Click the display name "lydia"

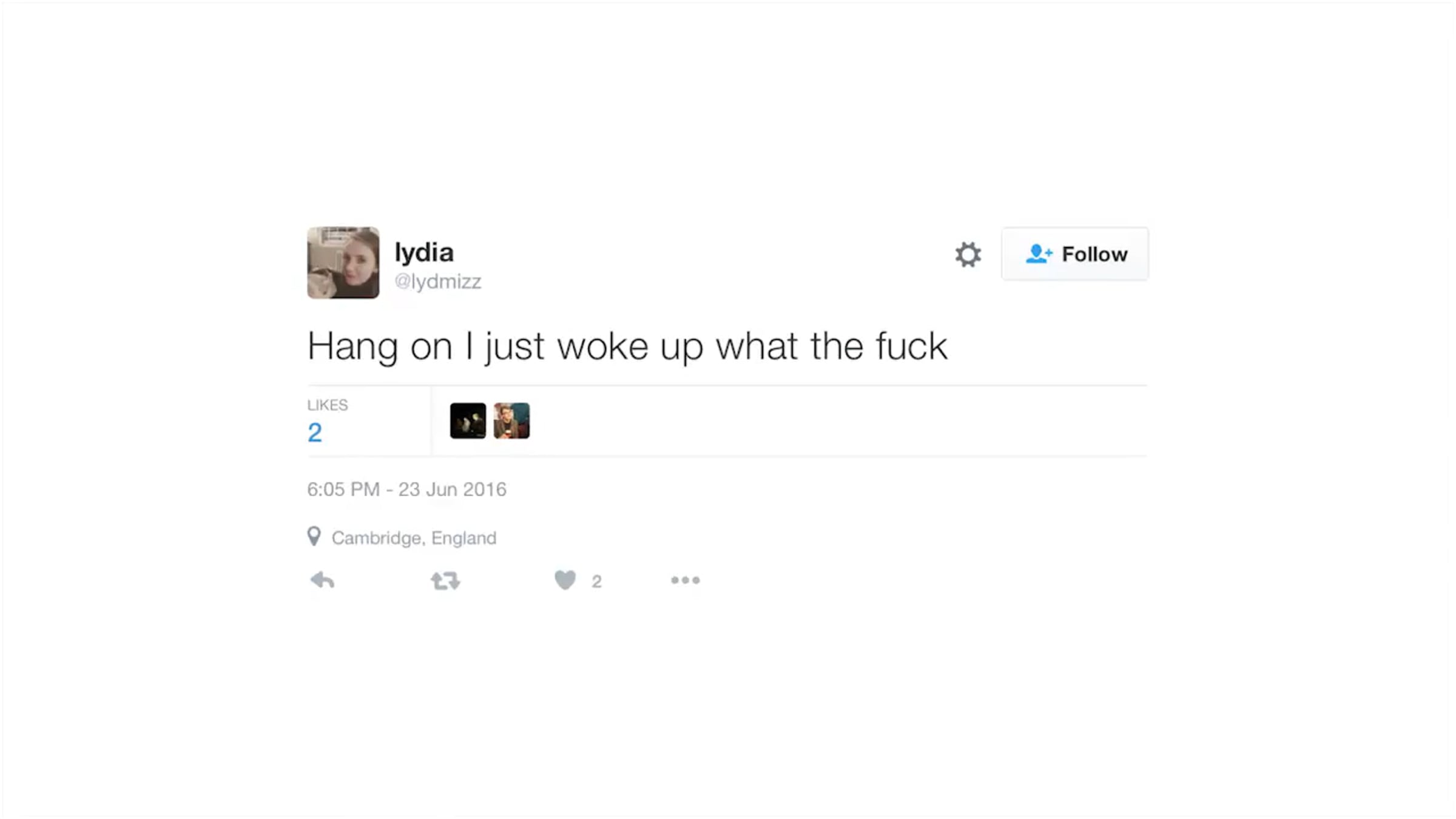(423, 252)
